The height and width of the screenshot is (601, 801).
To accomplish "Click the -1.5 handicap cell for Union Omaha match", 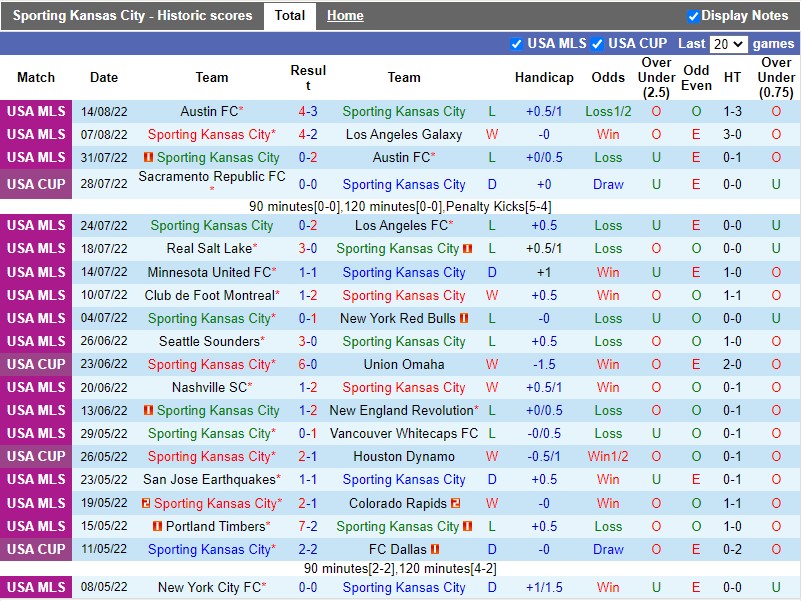I will (x=544, y=364).
